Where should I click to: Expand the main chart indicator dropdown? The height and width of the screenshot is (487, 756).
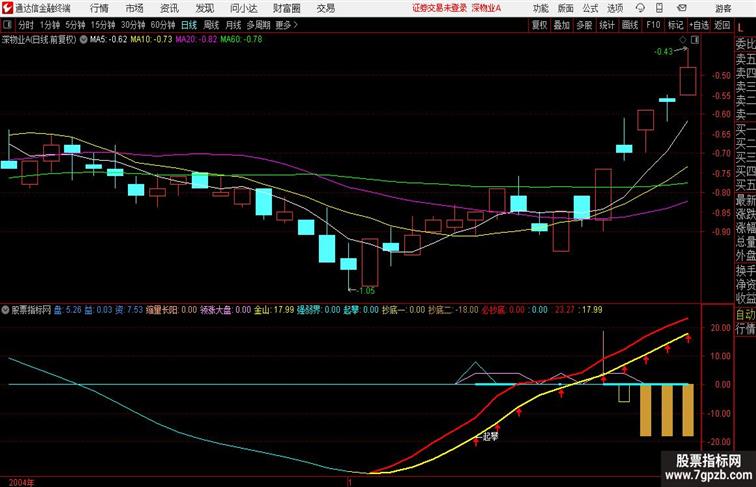click(83, 40)
